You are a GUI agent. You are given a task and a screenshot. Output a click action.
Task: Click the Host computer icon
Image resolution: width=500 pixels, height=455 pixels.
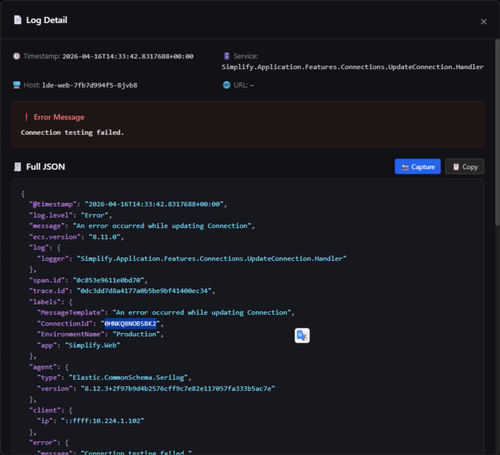(x=17, y=85)
